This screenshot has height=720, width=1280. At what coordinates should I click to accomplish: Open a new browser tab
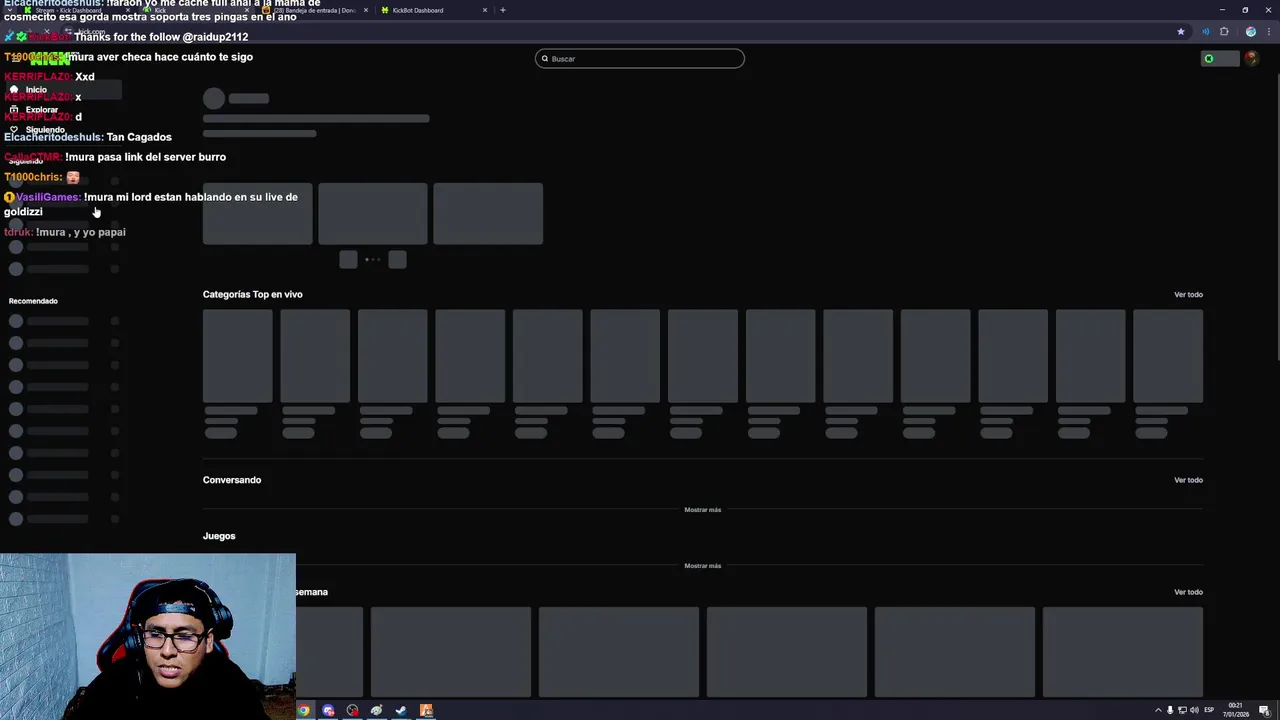point(503,10)
